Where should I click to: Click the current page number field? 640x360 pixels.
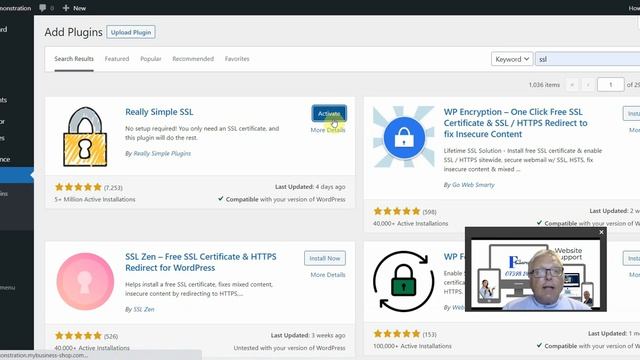point(611,84)
